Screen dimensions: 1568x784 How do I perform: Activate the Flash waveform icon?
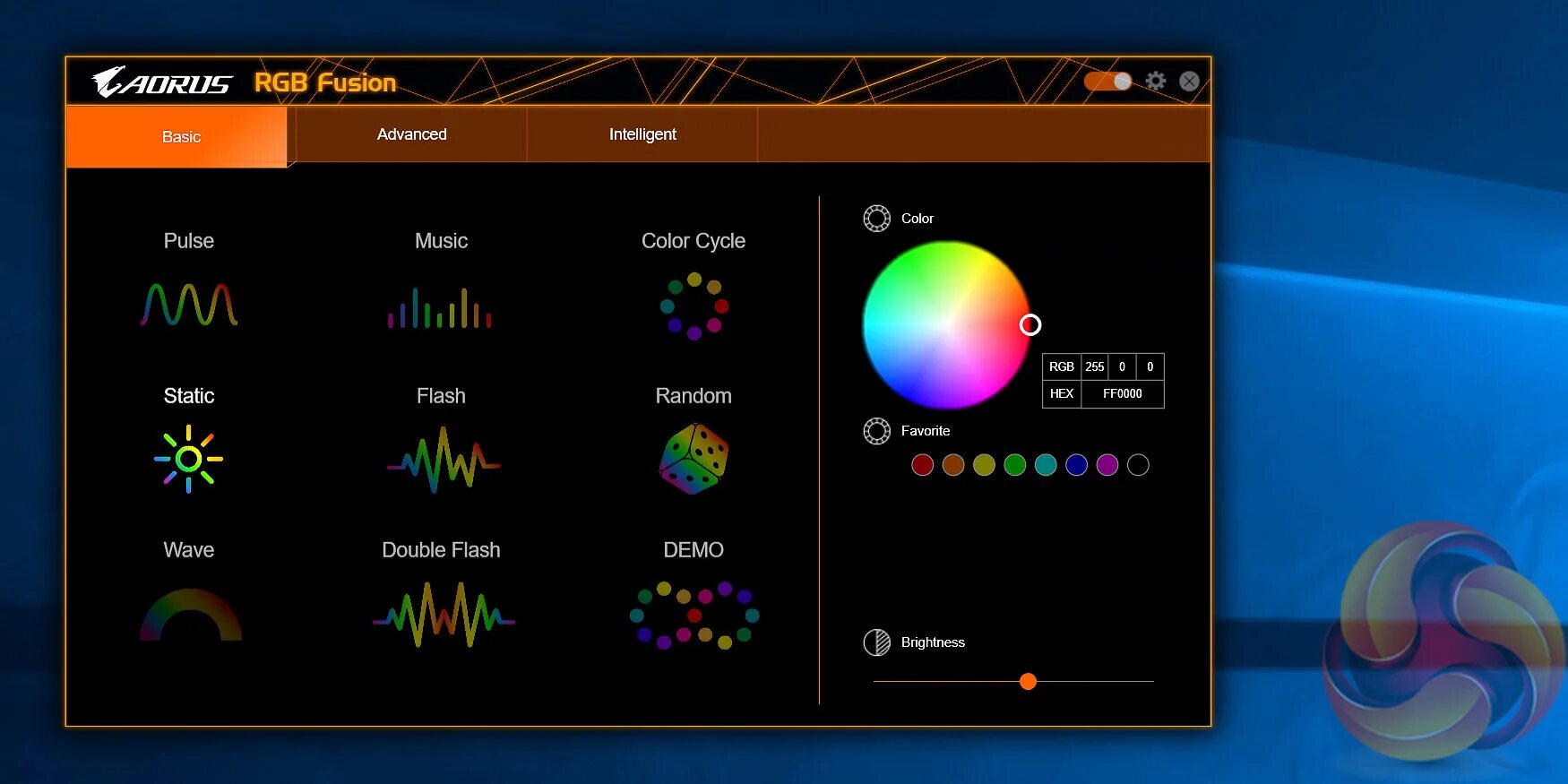443,460
